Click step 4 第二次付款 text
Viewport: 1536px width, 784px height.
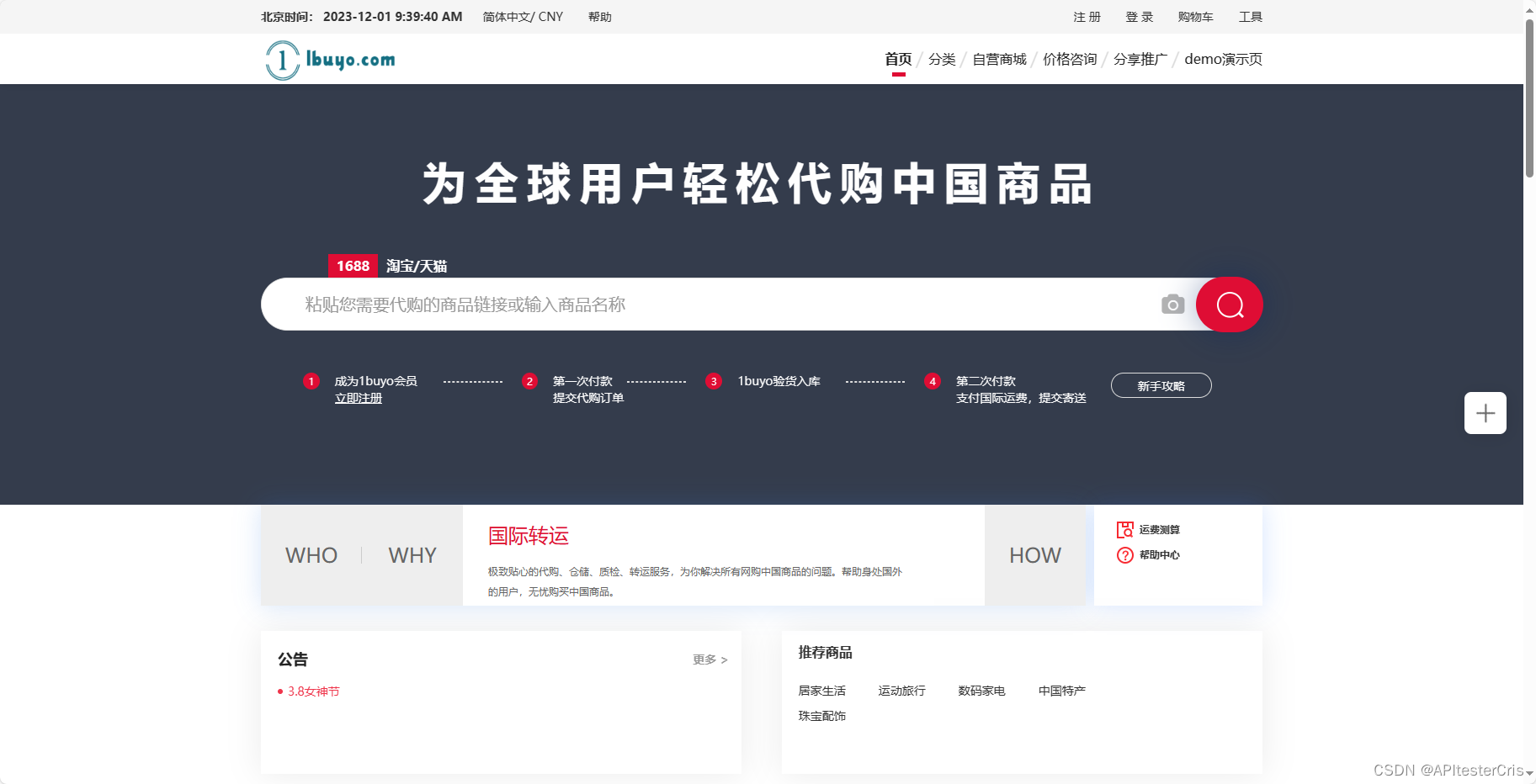pos(986,381)
